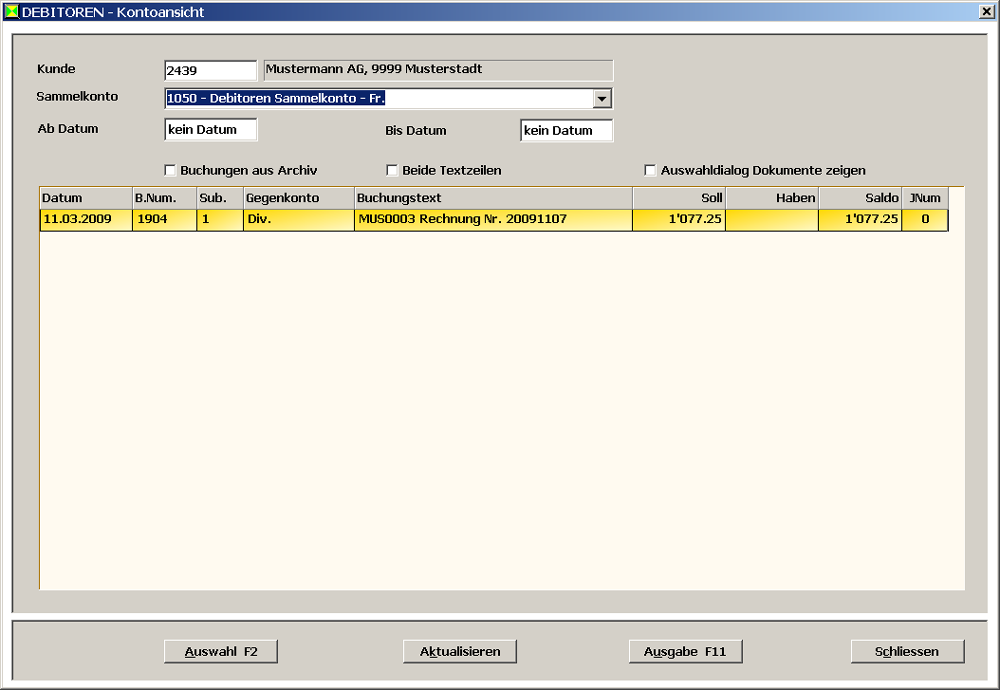Sort table by Saldo column header

860,198
